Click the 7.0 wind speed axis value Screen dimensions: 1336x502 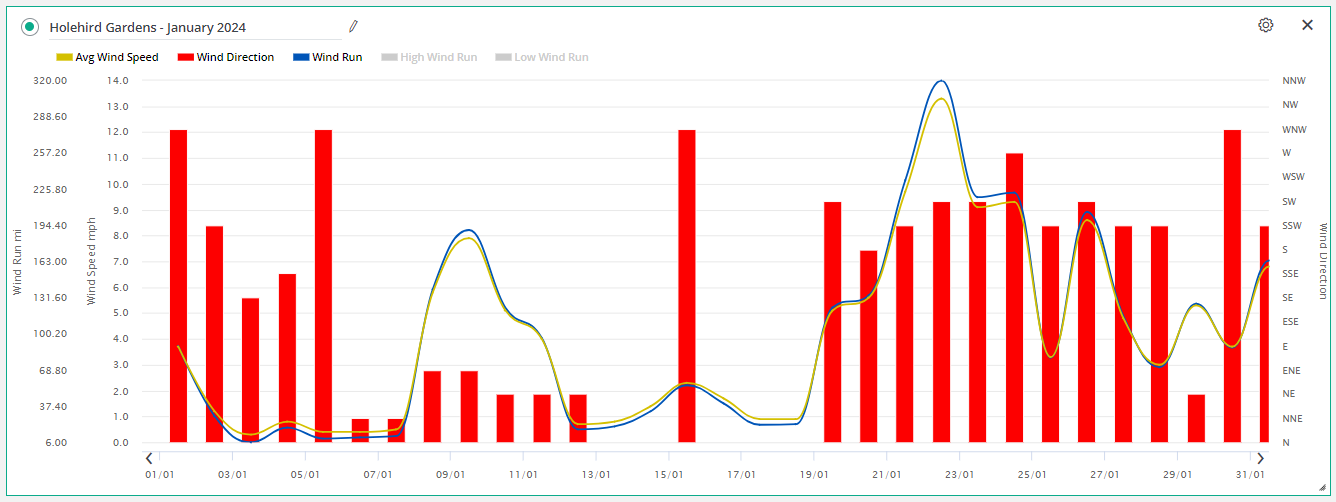coord(120,262)
